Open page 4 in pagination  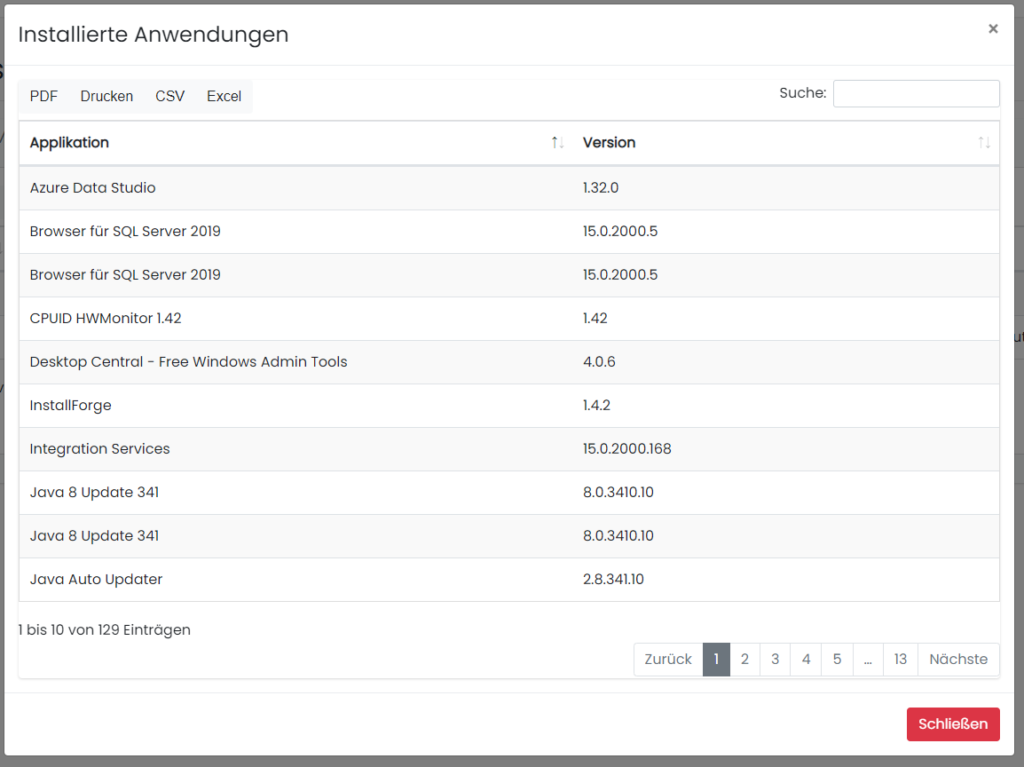[806, 660]
